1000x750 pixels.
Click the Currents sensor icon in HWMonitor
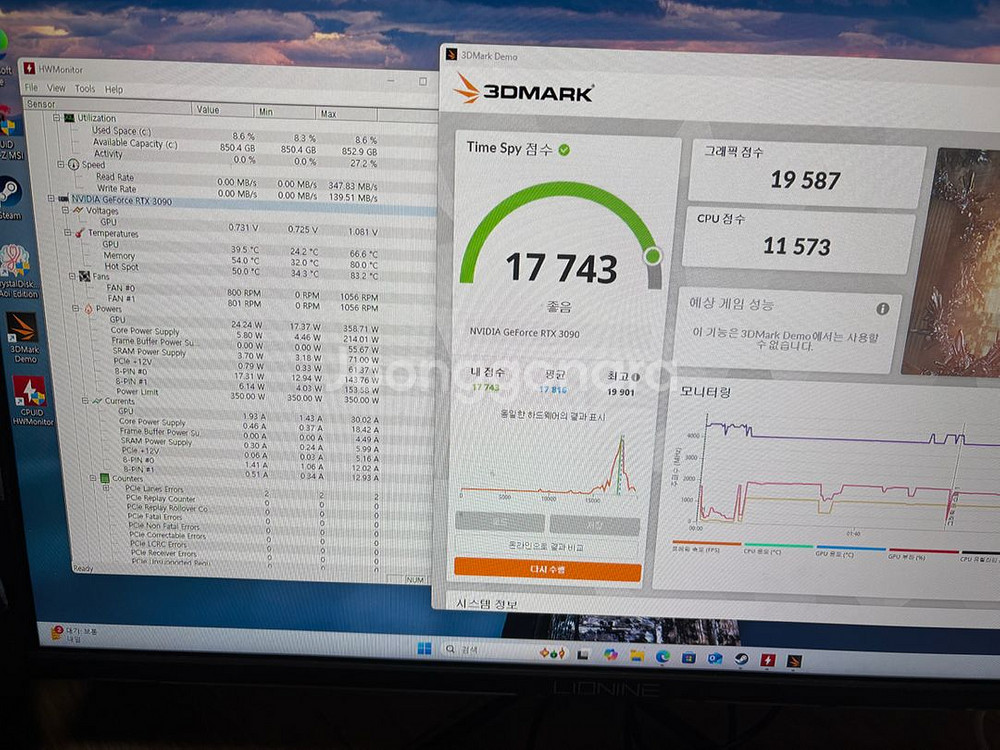point(97,401)
